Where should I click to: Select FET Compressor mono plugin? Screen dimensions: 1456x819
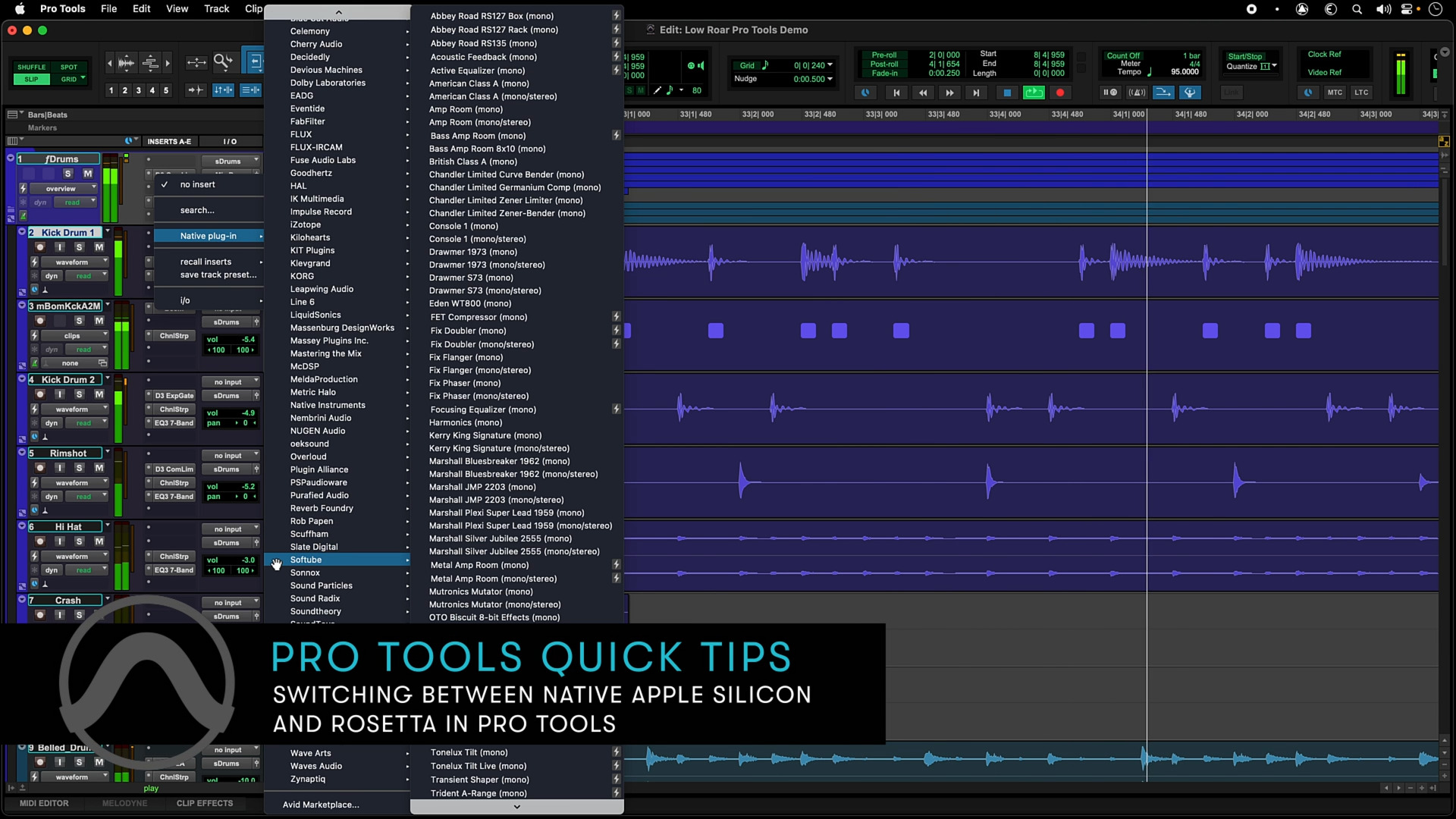click(x=478, y=316)
